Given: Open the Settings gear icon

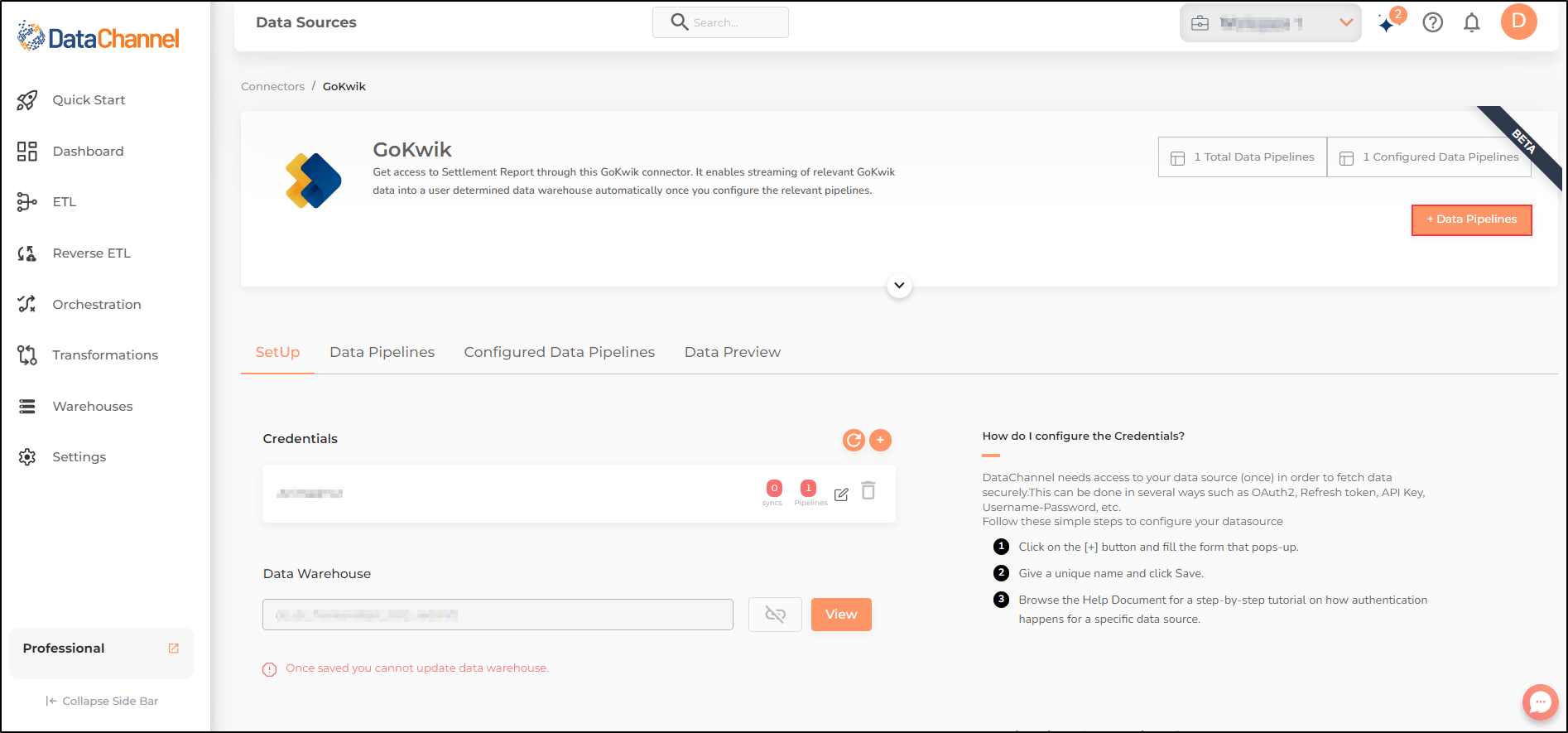Looking at the screenshot, I should [x=27, y=457].
